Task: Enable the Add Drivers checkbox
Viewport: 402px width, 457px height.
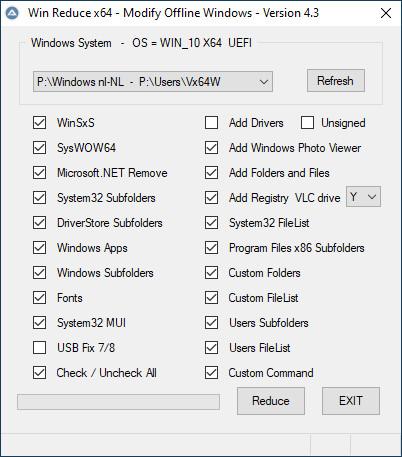Action: tap(212, 123)
